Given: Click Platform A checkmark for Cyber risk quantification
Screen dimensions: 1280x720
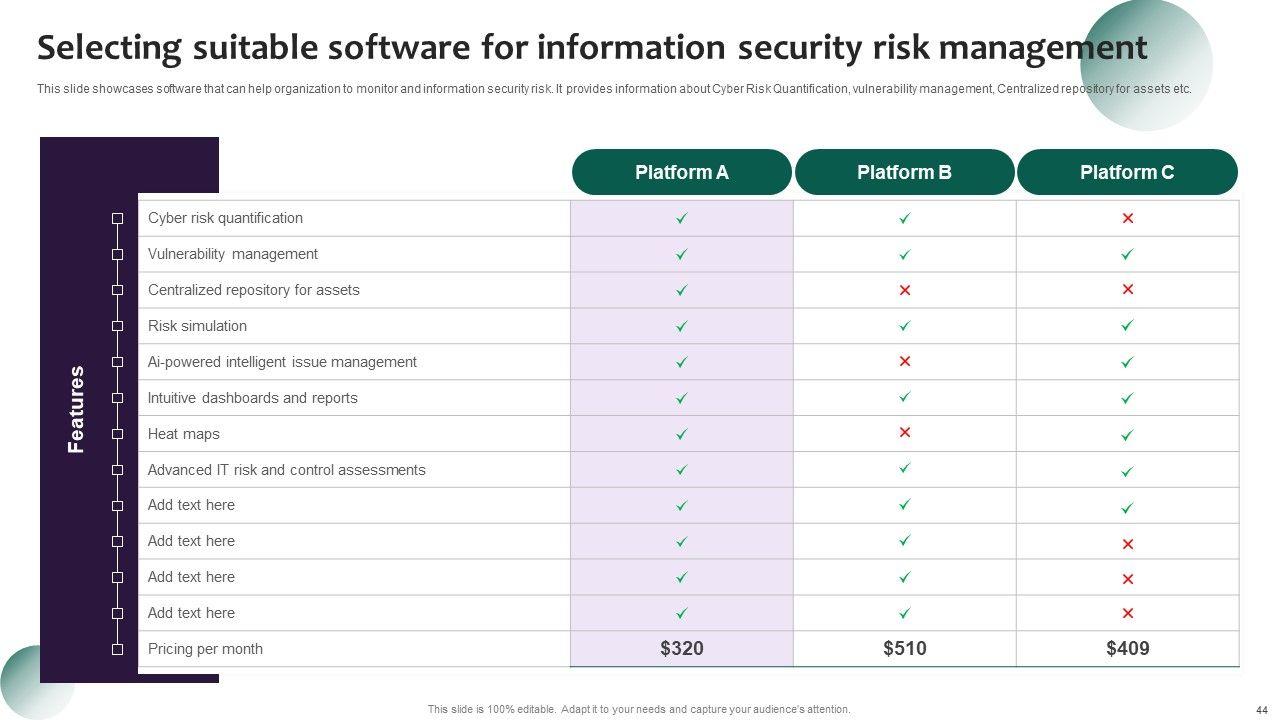Looking at the screenshot, I should (x=681, y=218).
